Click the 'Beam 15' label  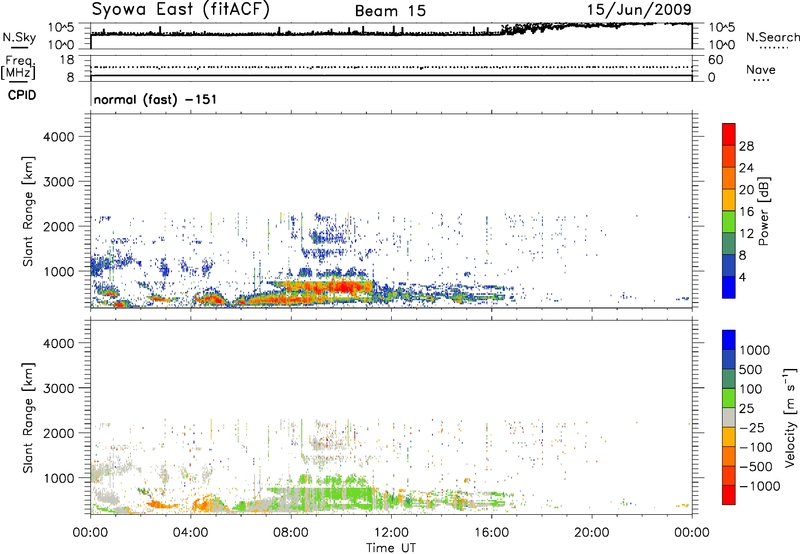pos(390,11)
